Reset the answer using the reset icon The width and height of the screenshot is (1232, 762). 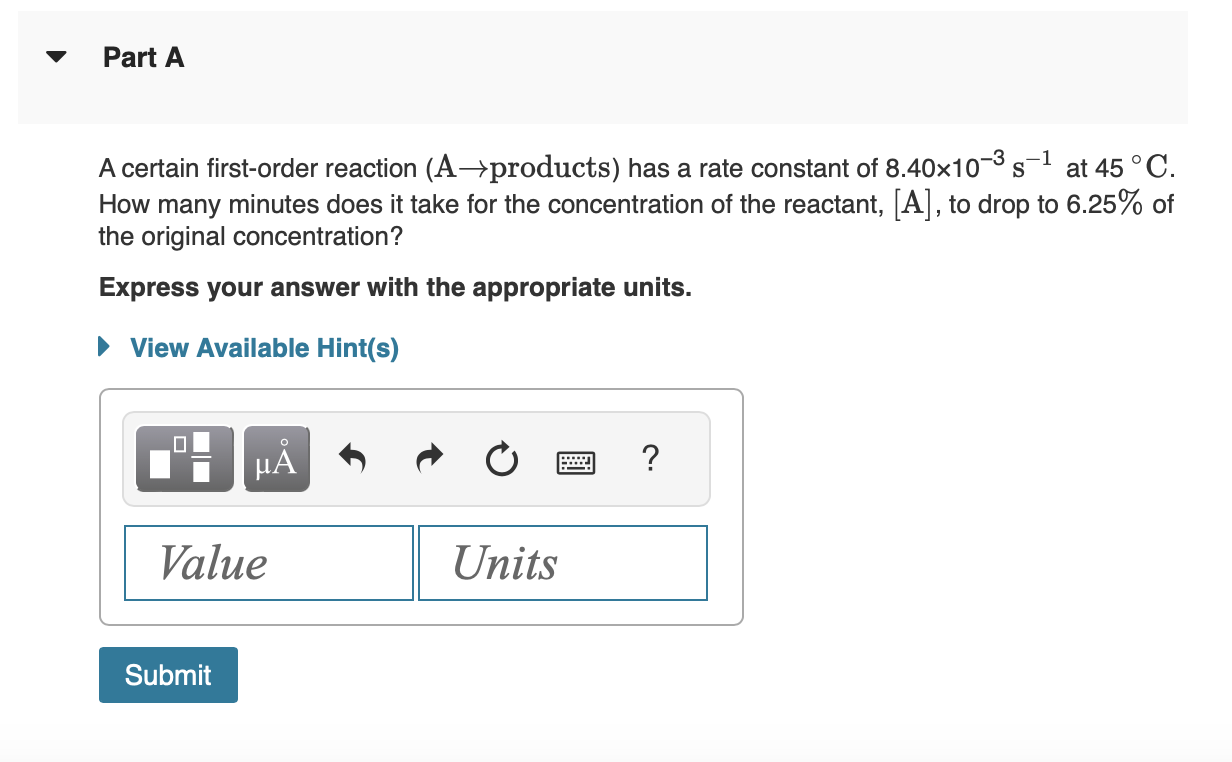[501, 460]
